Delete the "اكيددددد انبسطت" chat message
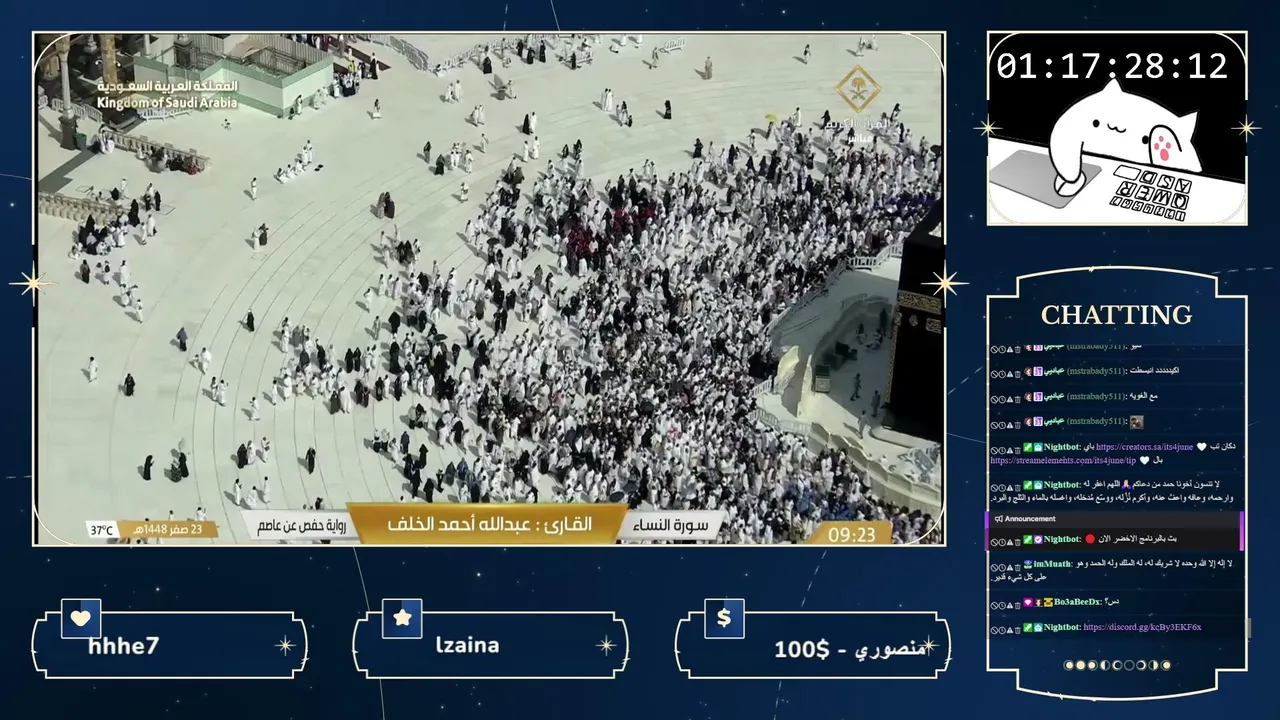The height and width of the screenshot is (720, 1280). click(1017, 372)
